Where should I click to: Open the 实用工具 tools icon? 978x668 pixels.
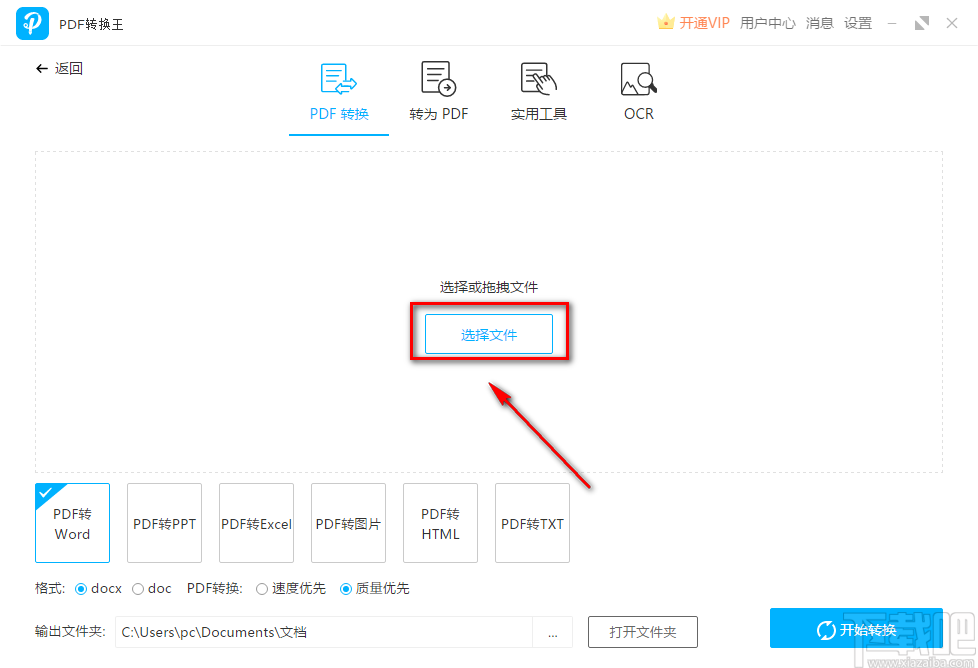pos(538,78)
